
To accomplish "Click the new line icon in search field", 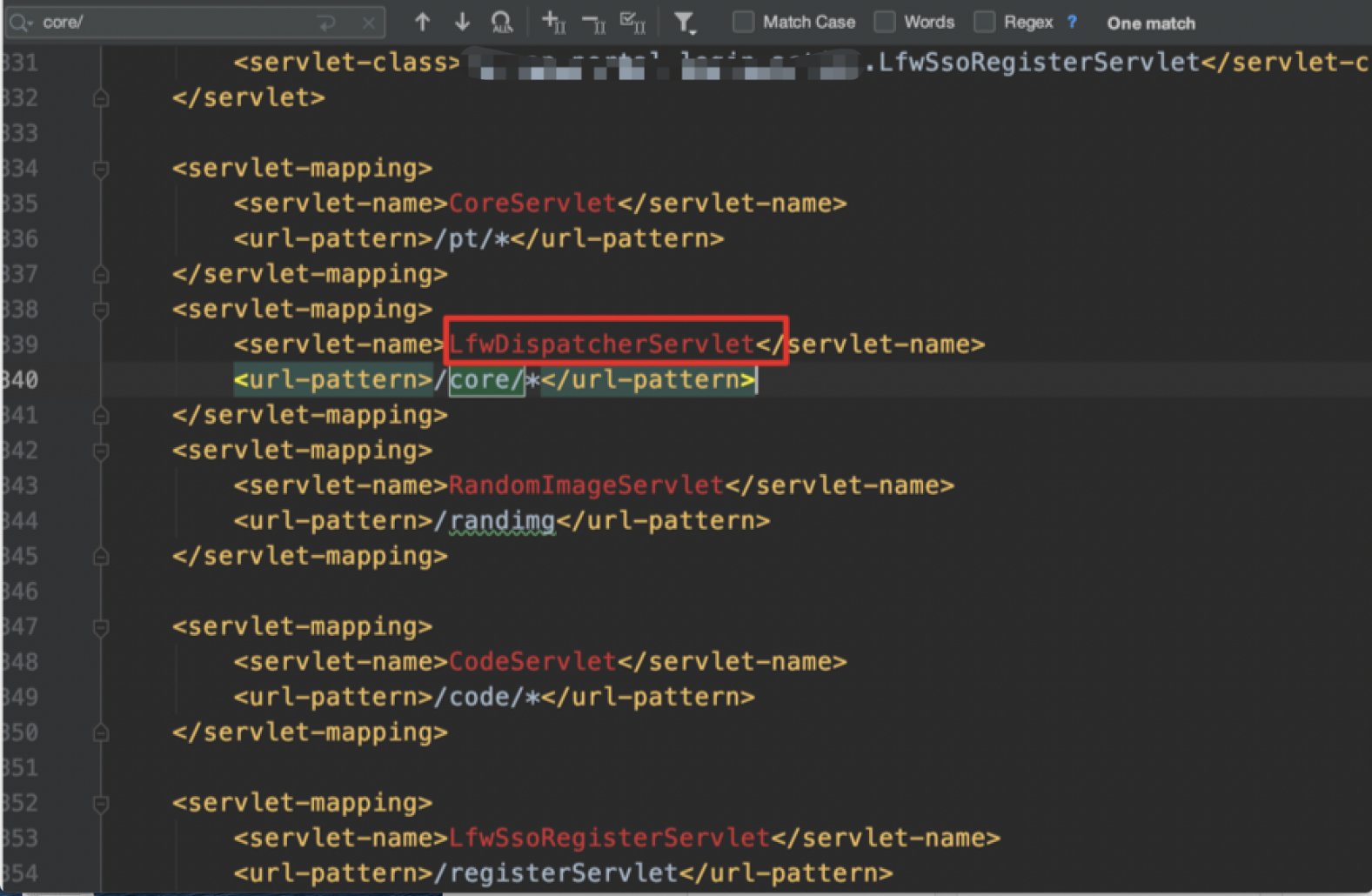I will click(327, 23).
